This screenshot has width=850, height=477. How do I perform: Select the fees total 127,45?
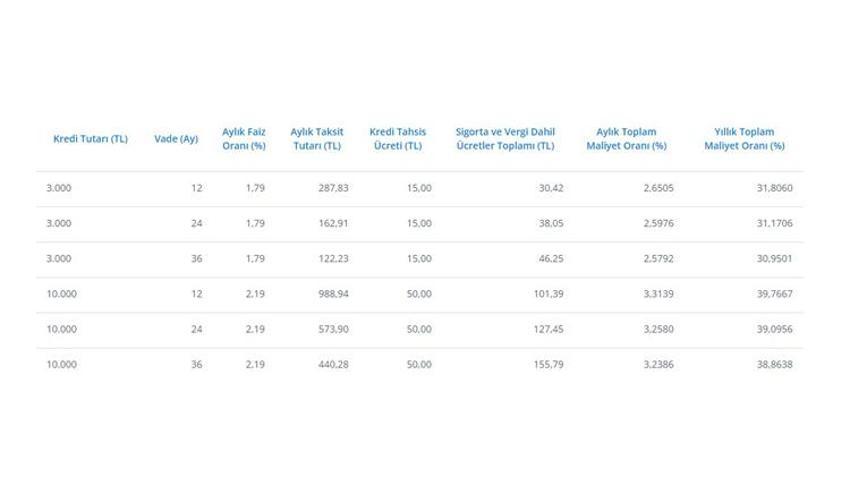point(549,329)
